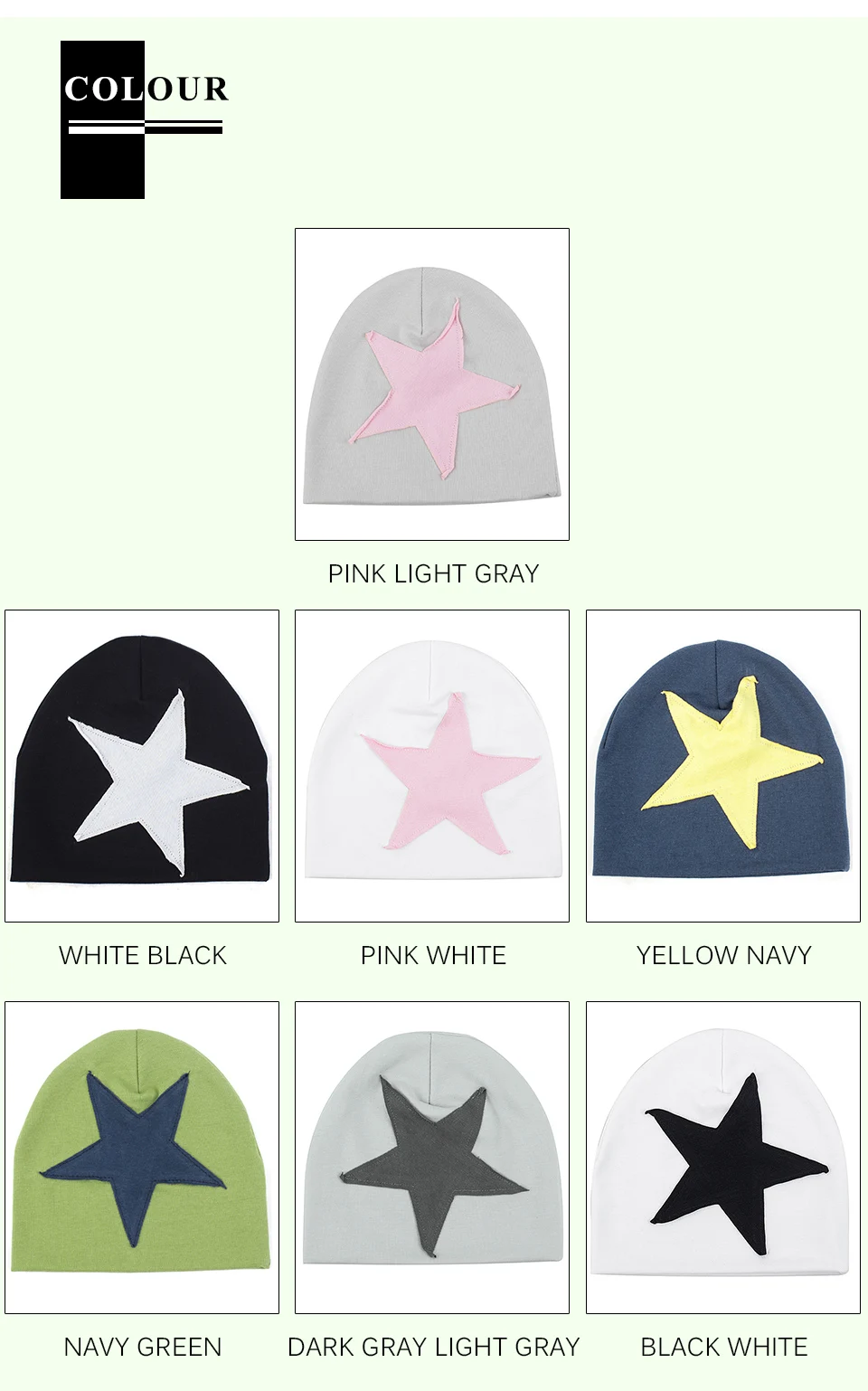Click the COLOUR logo block
Image resolution: width=868 pixels, height=1391 pixels.
[145, 119]
